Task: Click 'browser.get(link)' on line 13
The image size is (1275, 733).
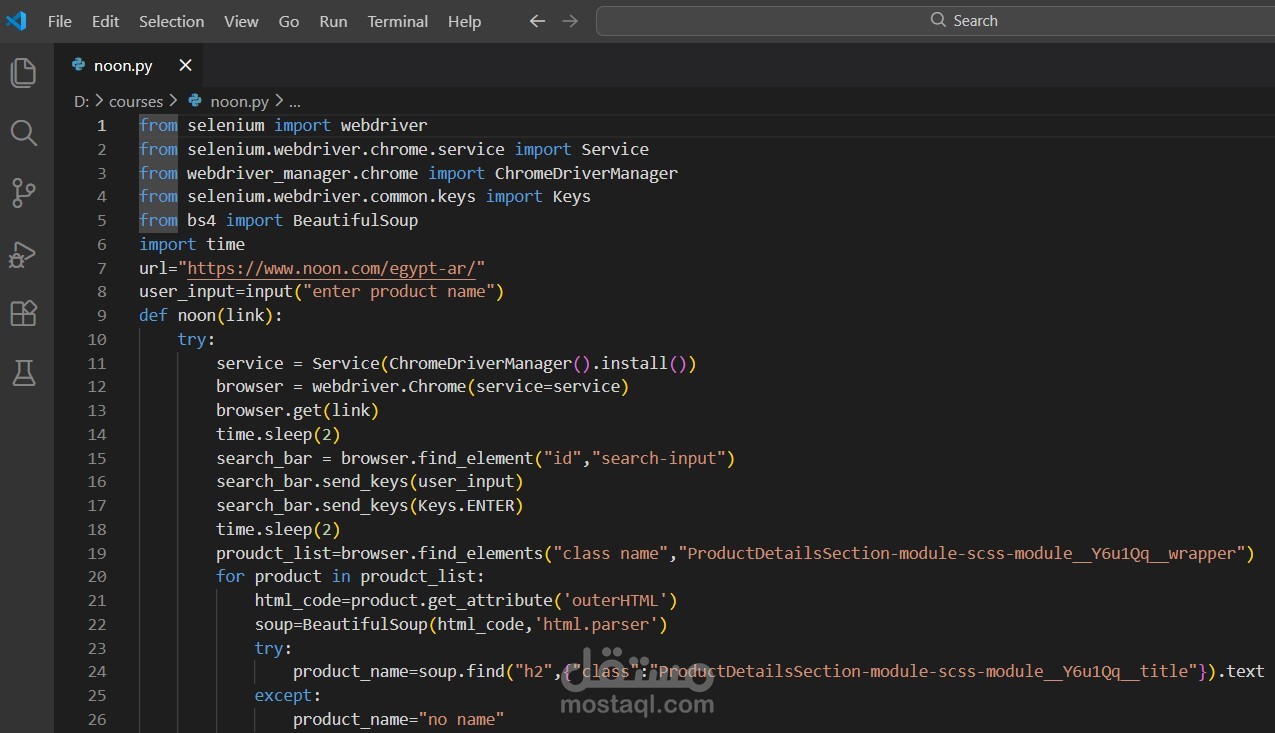Action: (298, 410)
